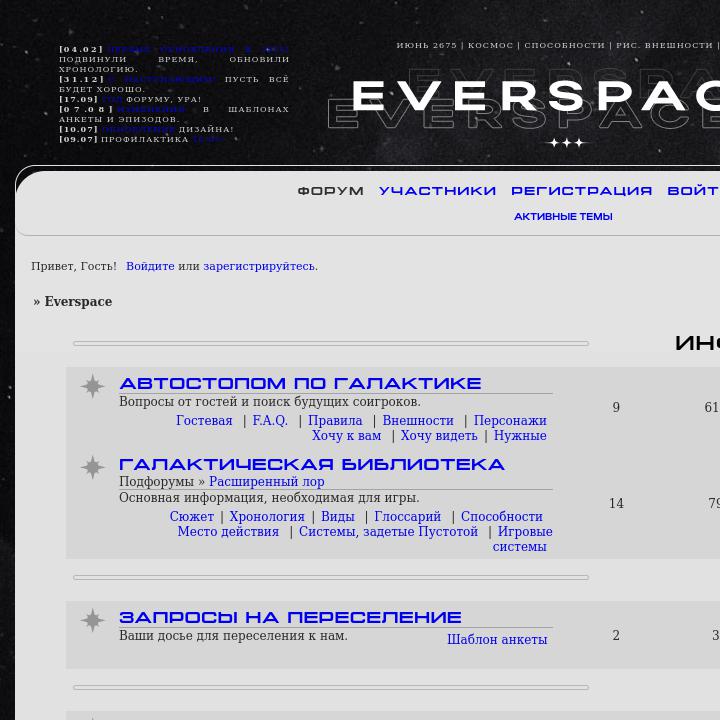Open the blue link after ПРОФИЛАКТИКА in [09.07] news
The image size is (720, 720).
coord(208,139)
